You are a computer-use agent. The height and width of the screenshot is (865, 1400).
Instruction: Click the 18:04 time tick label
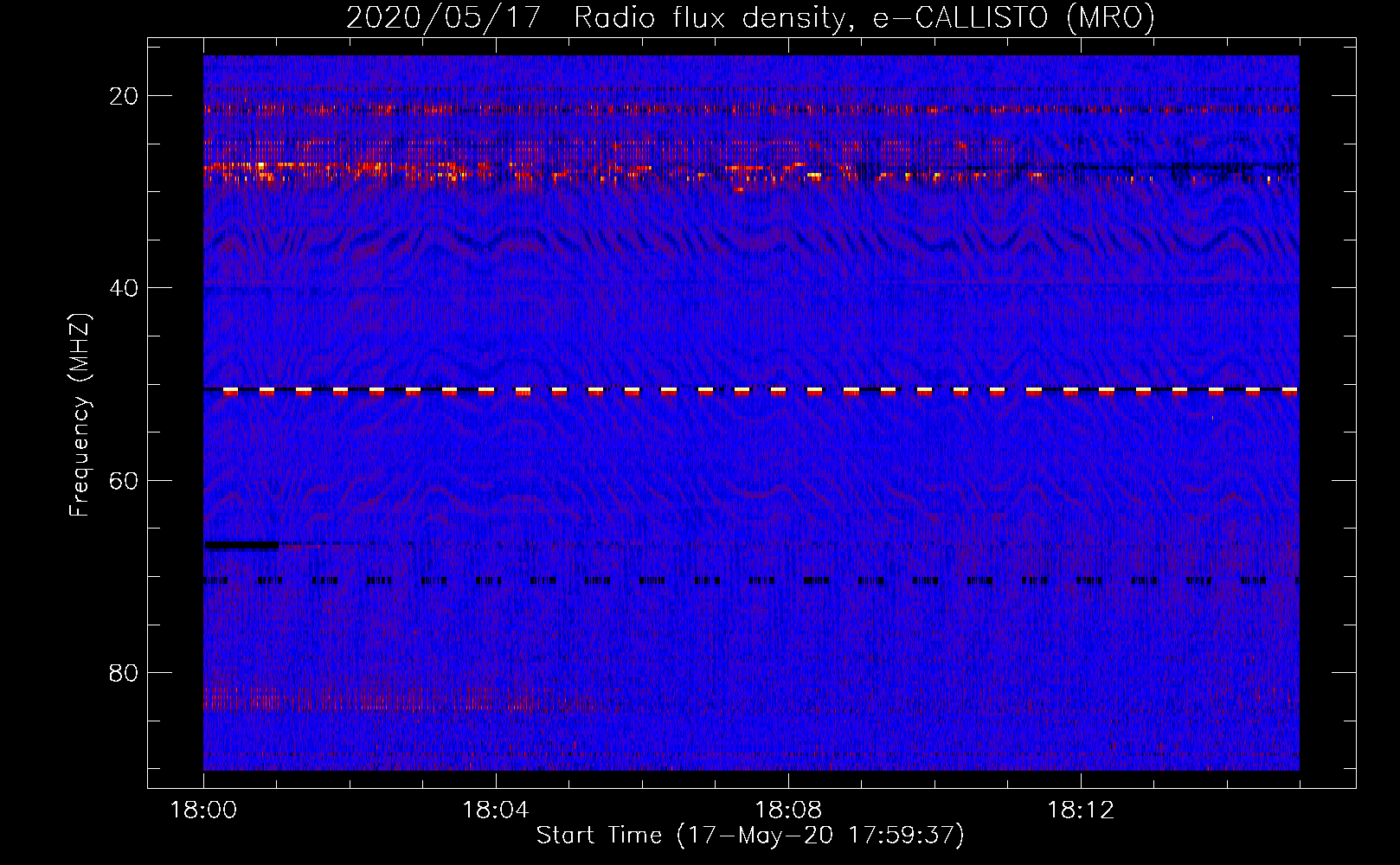coord(496,811)
